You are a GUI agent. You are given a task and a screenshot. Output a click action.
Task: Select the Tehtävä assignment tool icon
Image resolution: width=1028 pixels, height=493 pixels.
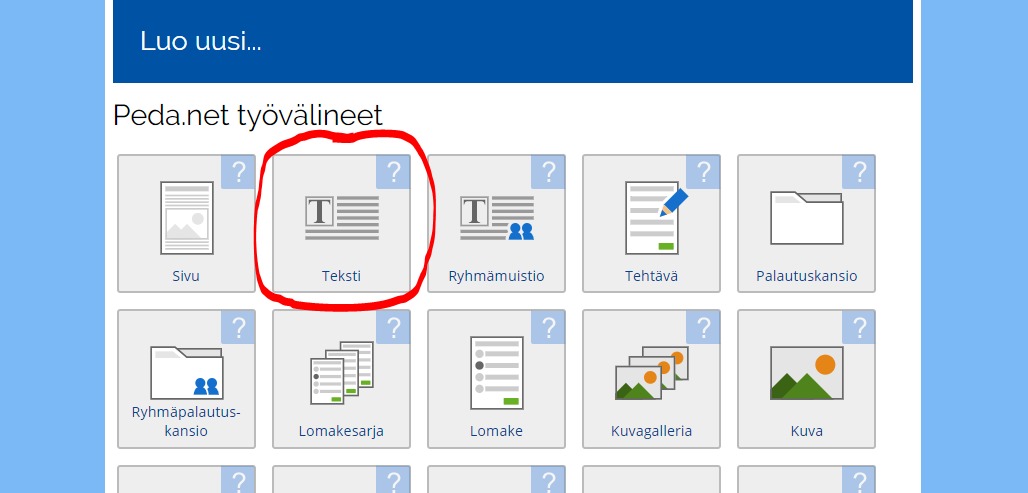[x=651, y=217]
